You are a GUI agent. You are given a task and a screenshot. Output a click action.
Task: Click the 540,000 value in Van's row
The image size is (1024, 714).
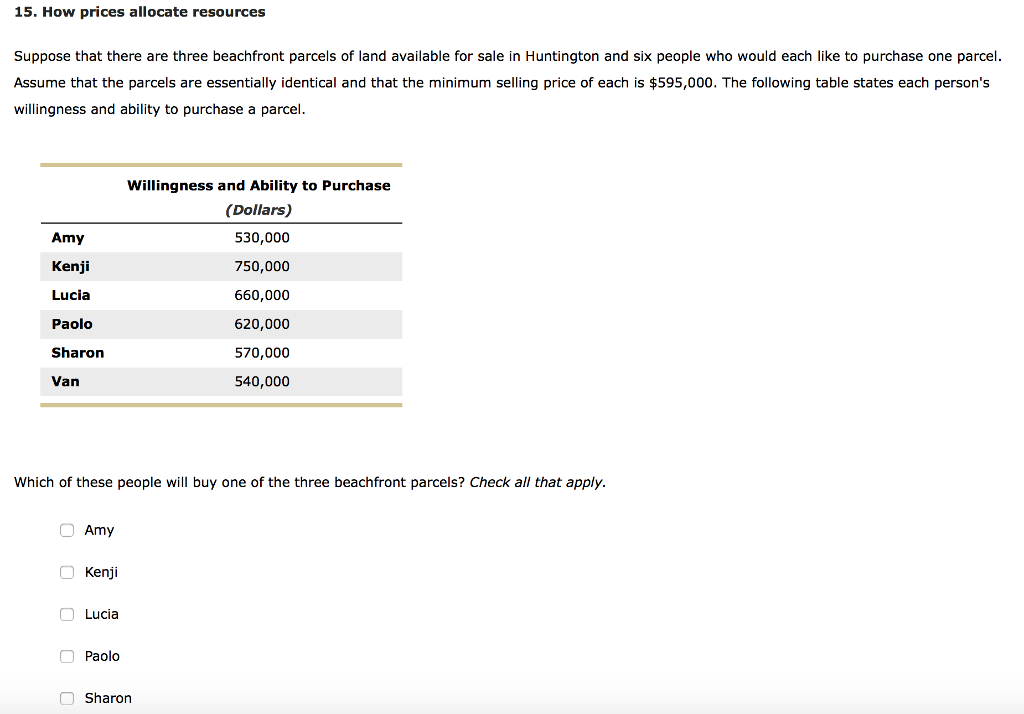click(x=262, y=381)
